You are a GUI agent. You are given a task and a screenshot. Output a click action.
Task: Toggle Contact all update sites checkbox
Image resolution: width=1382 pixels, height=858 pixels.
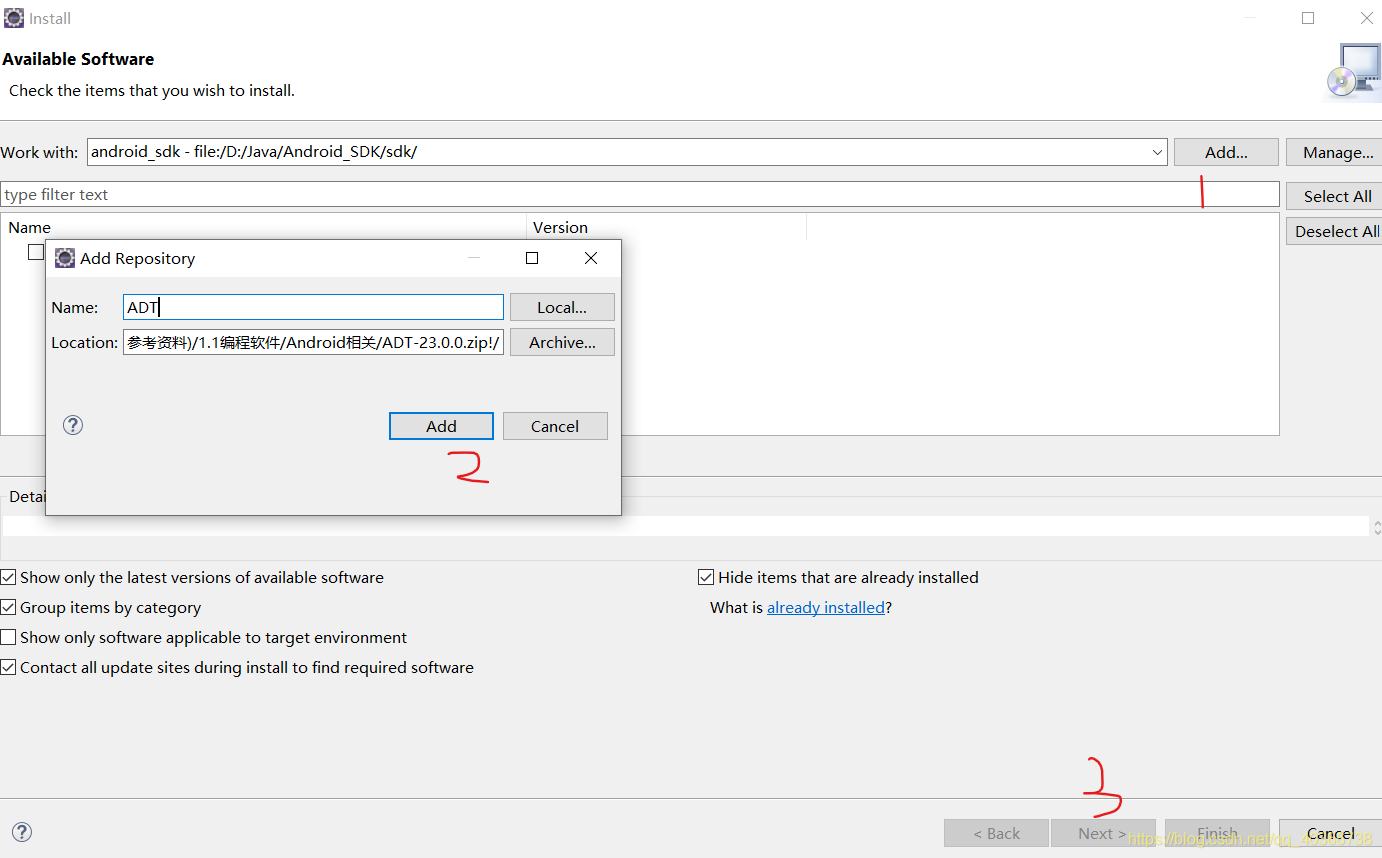pyautogui.click(x=8, y=667)
